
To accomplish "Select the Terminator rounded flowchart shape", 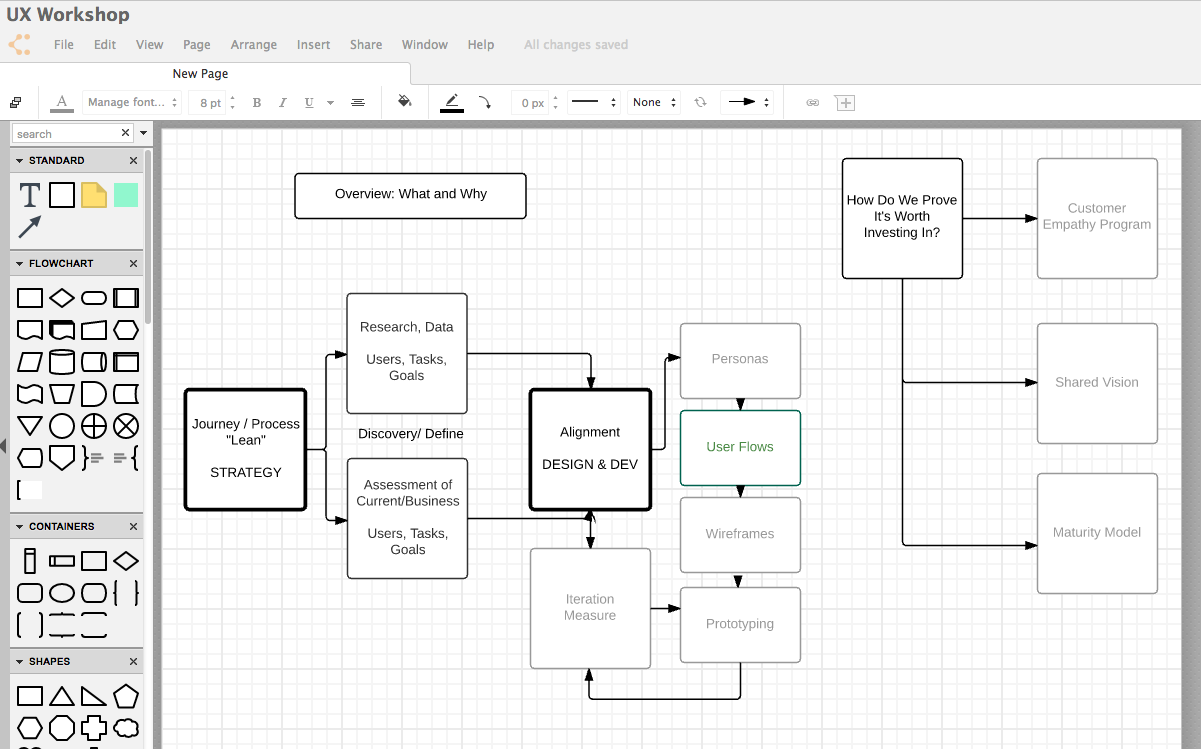I will coord(94,298).
